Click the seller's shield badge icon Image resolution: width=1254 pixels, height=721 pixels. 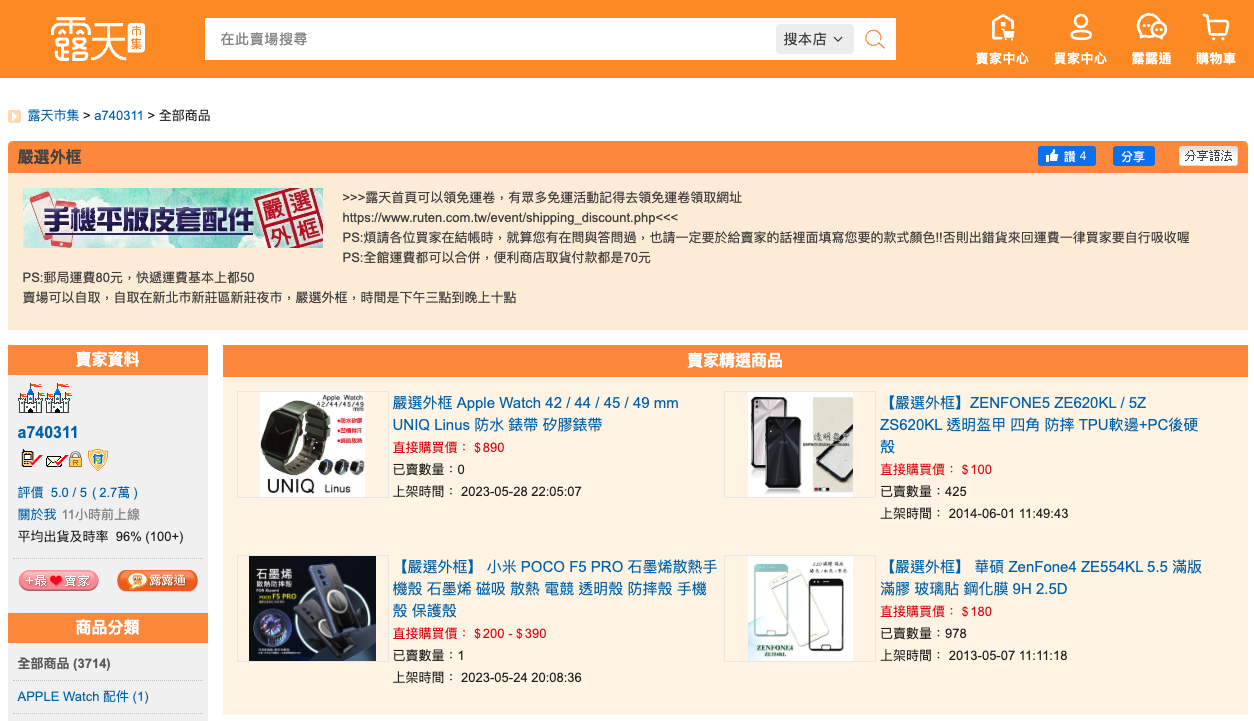coord(97,460)
